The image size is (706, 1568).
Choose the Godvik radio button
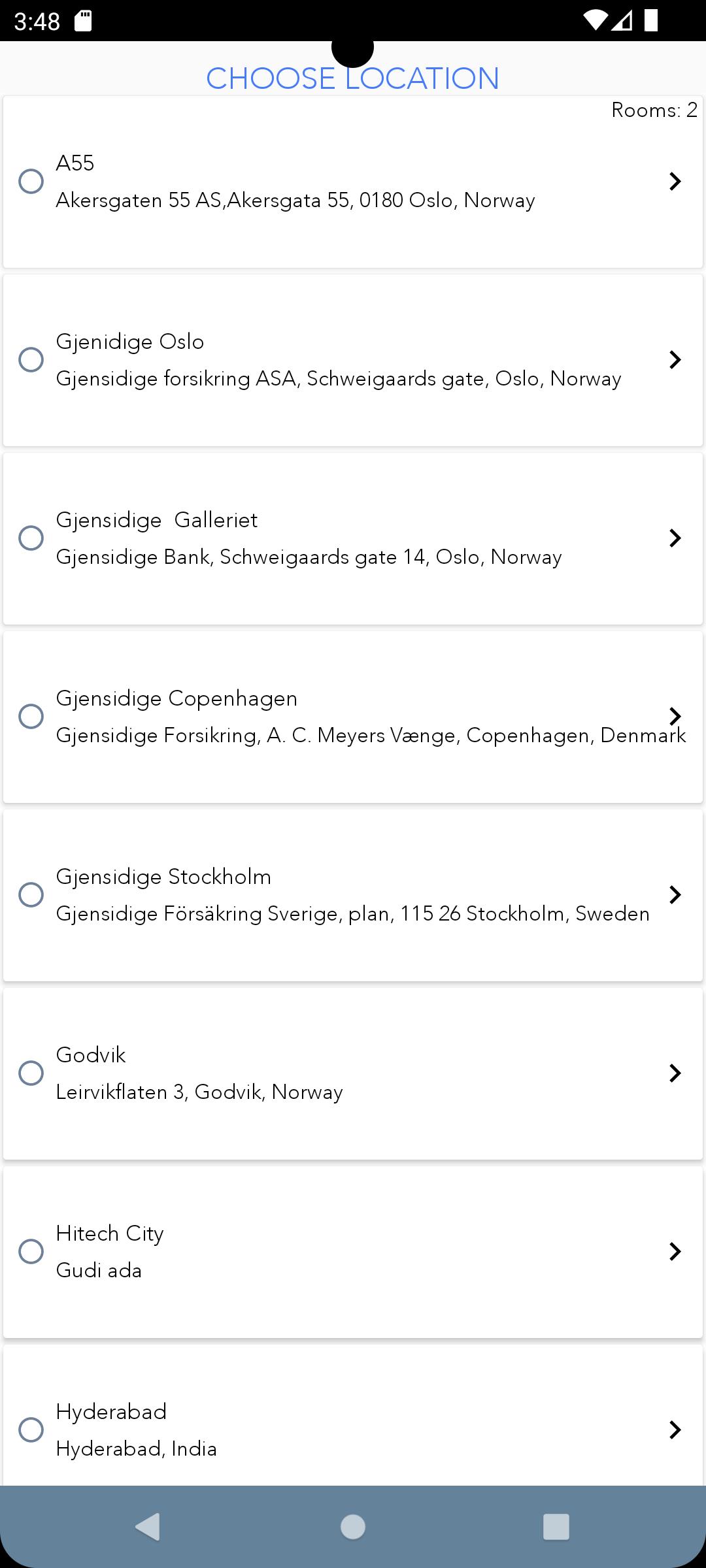[x=31, y=1073]
